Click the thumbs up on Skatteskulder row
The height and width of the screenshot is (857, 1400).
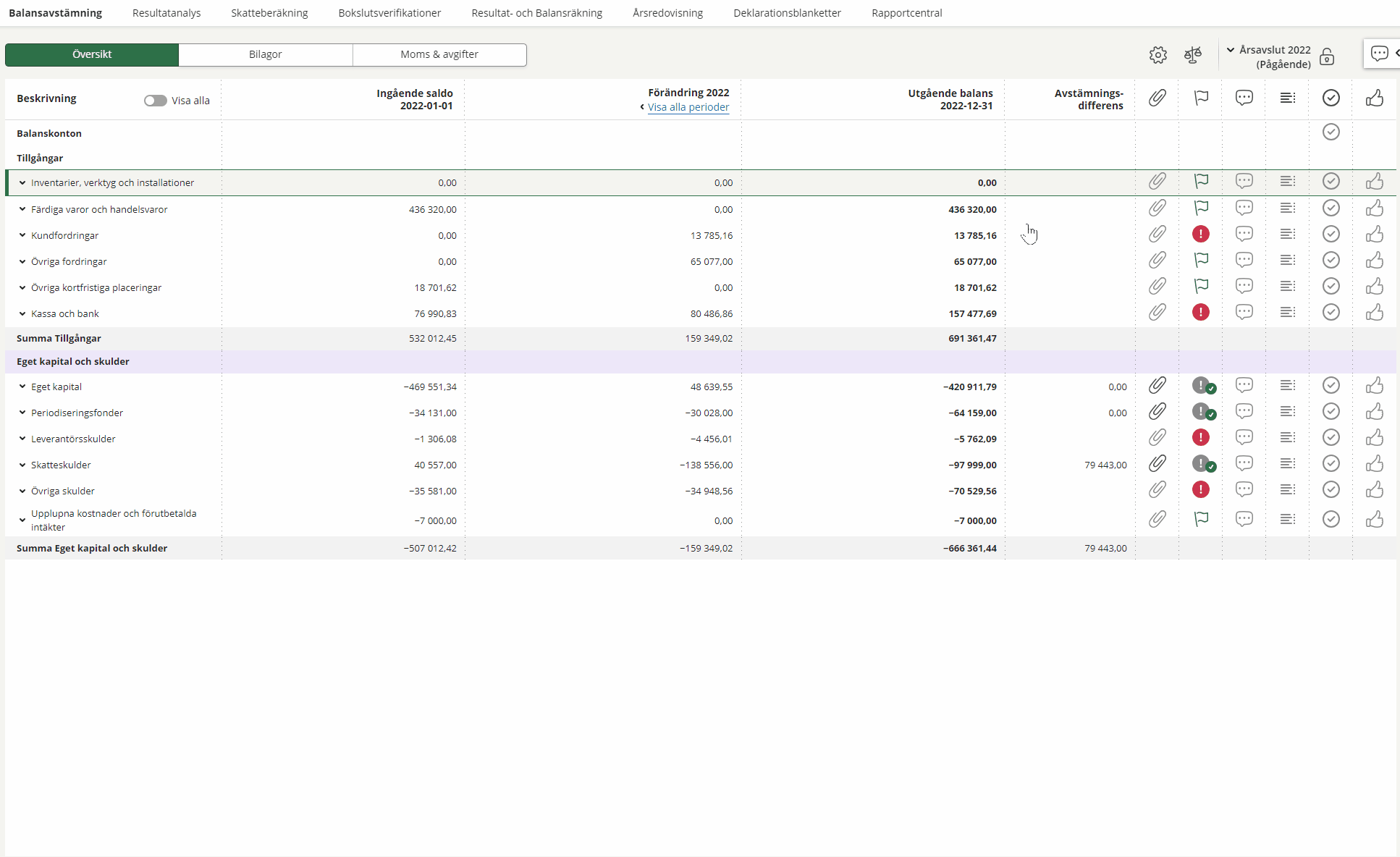click(1374, 464)
